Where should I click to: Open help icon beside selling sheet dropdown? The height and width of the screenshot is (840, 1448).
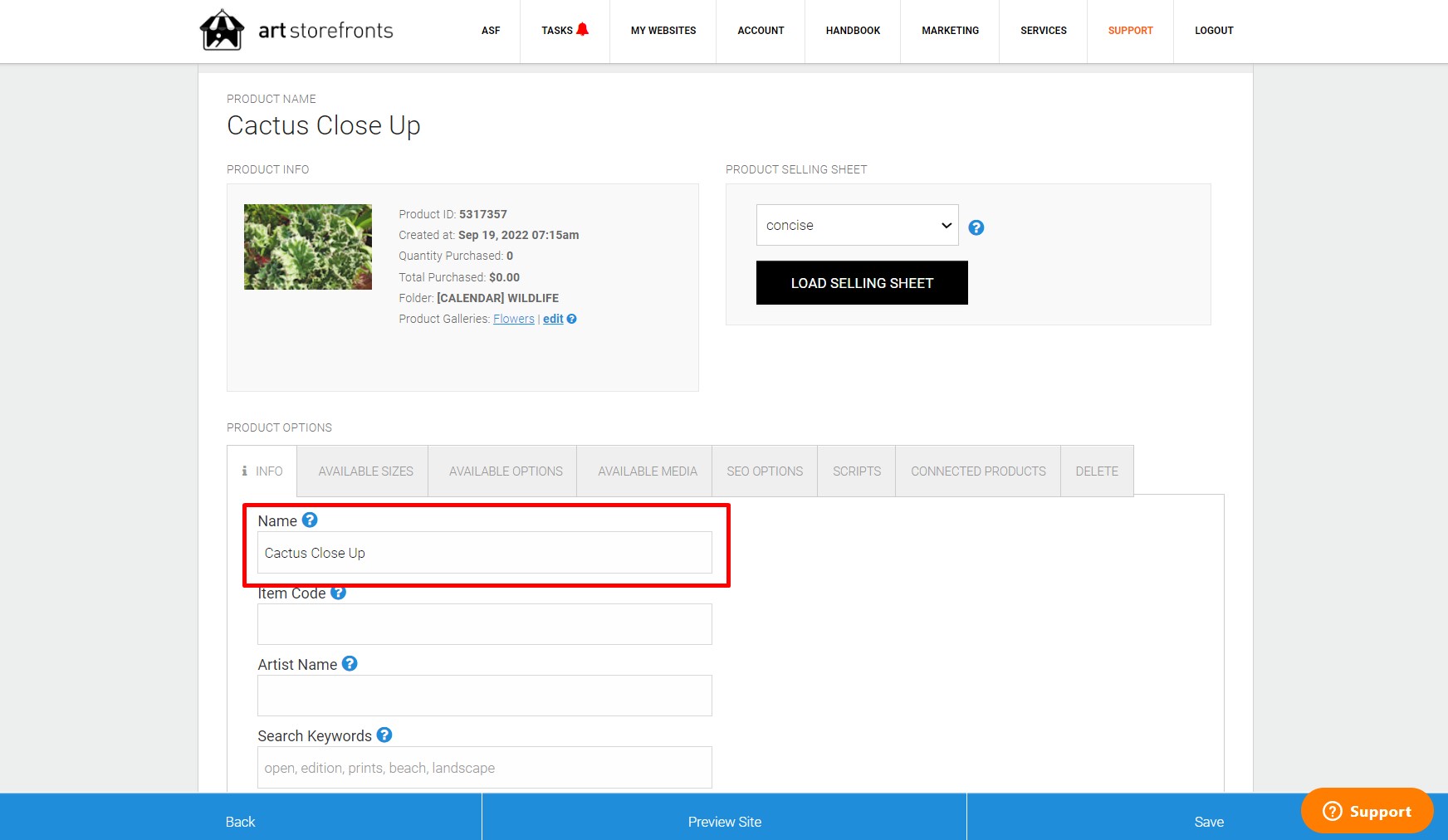[976, 227]
